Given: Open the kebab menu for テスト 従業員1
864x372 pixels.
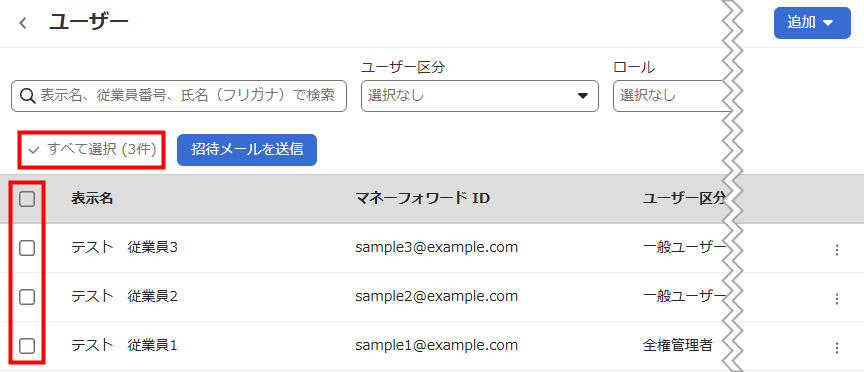Looking at the screenshot, I should click(x=836, y=347).
